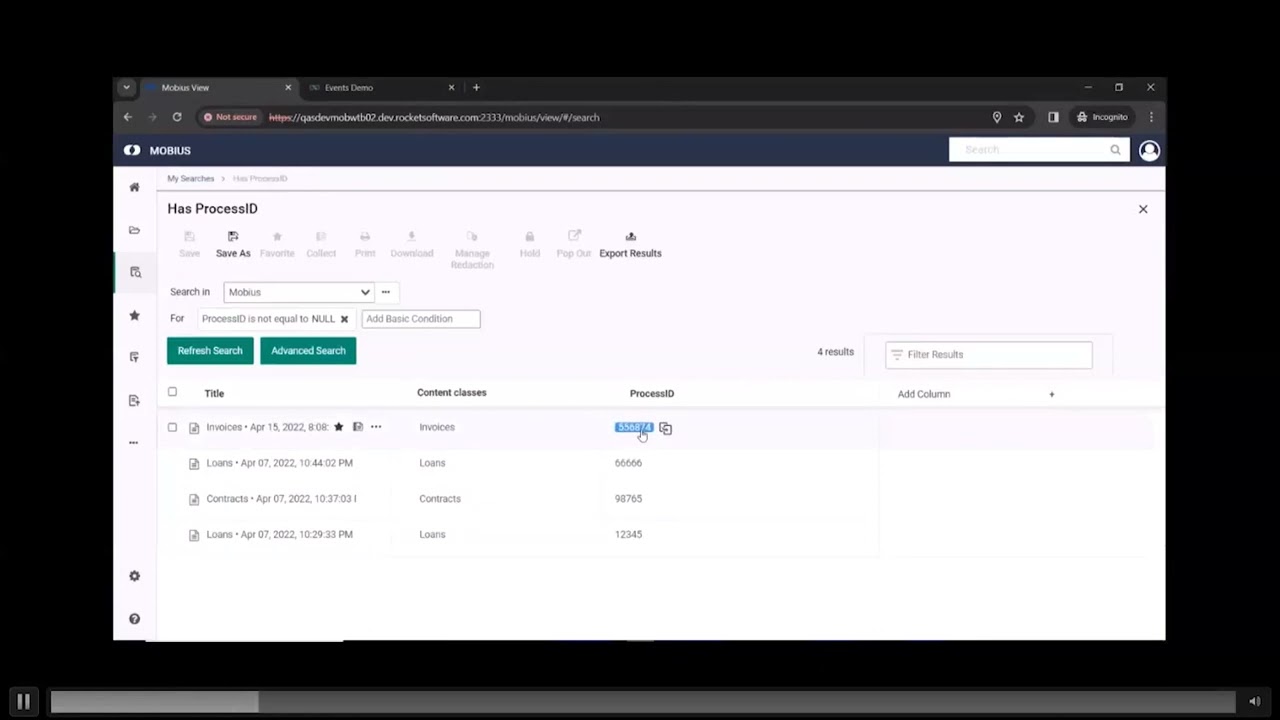Viewport: 1280px width, 720px height.
Task: Open Invoices Apr 15 2022 document
Action: [x=267, y=427]
